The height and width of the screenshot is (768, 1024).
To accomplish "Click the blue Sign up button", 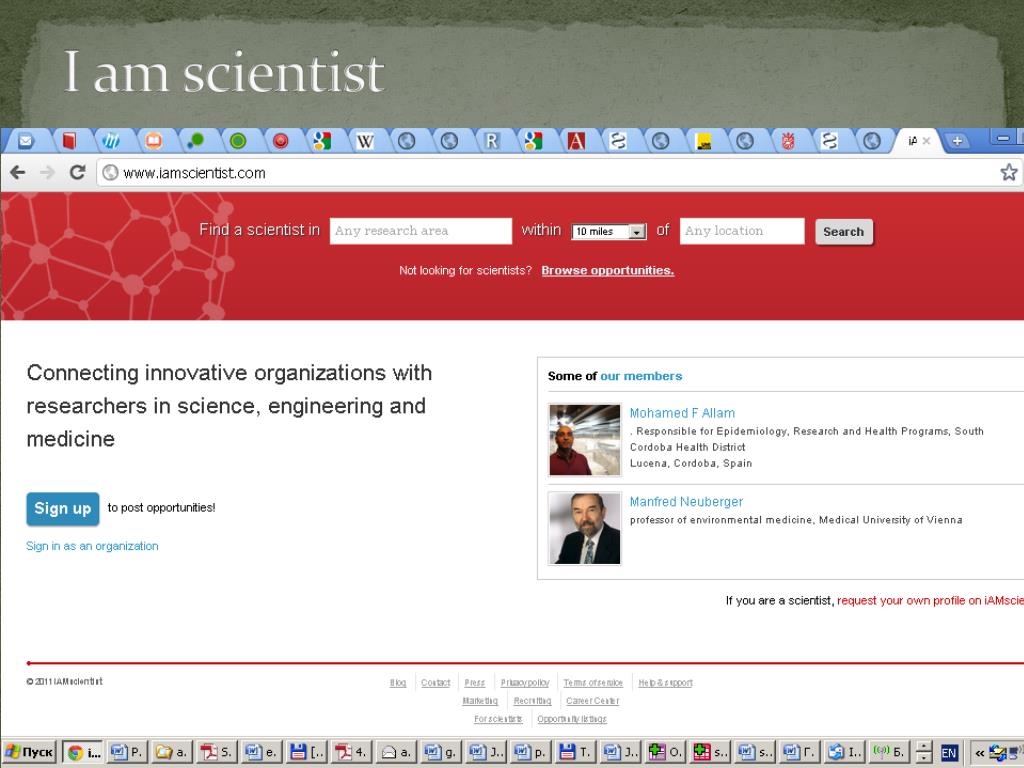I will click(63, 509).
